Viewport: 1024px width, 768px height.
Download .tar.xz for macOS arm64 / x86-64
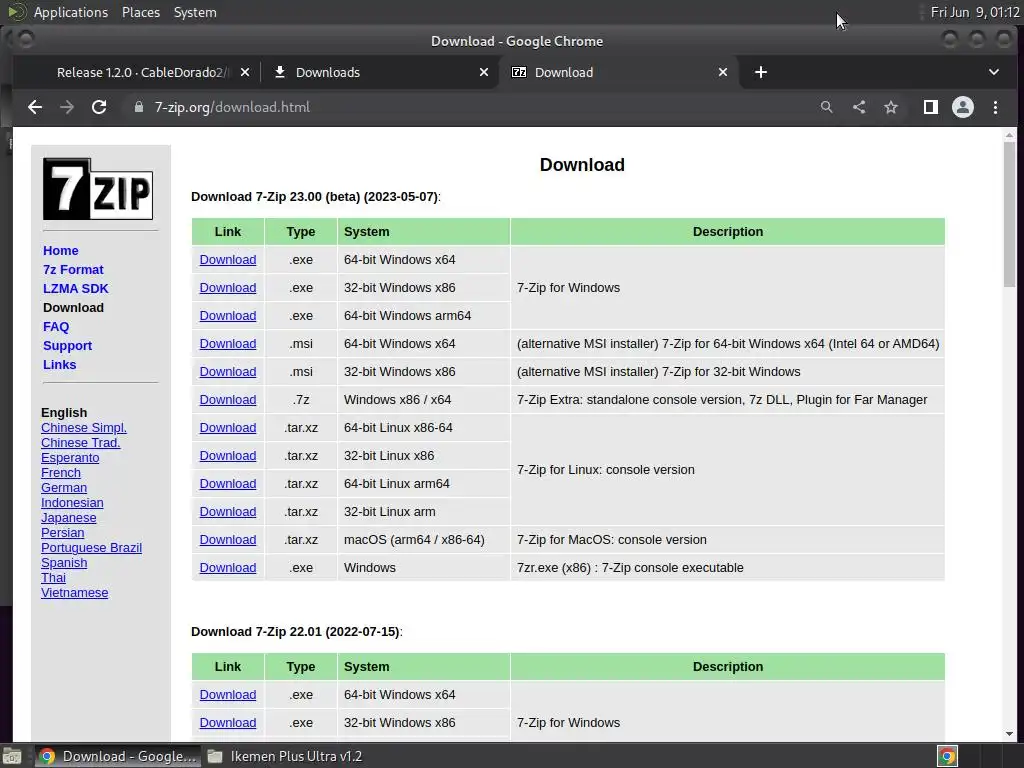(x=228, y=541)
